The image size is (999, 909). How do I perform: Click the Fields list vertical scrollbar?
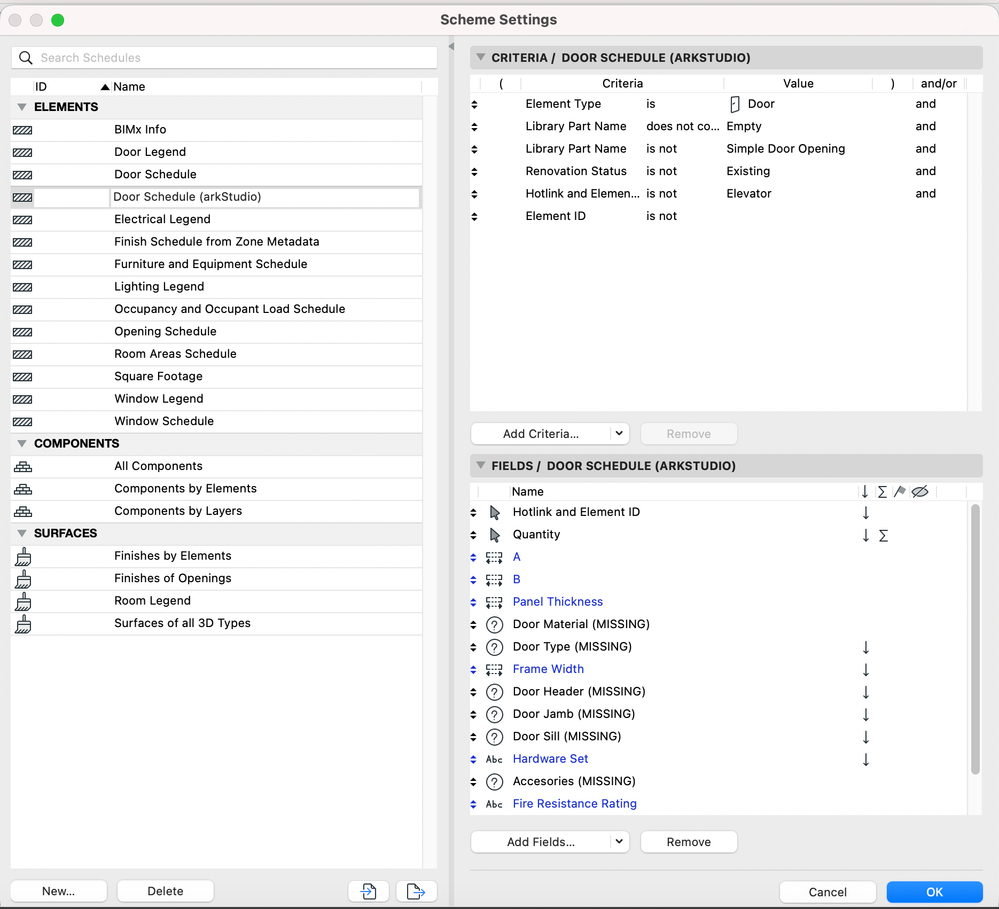[975, 639]
